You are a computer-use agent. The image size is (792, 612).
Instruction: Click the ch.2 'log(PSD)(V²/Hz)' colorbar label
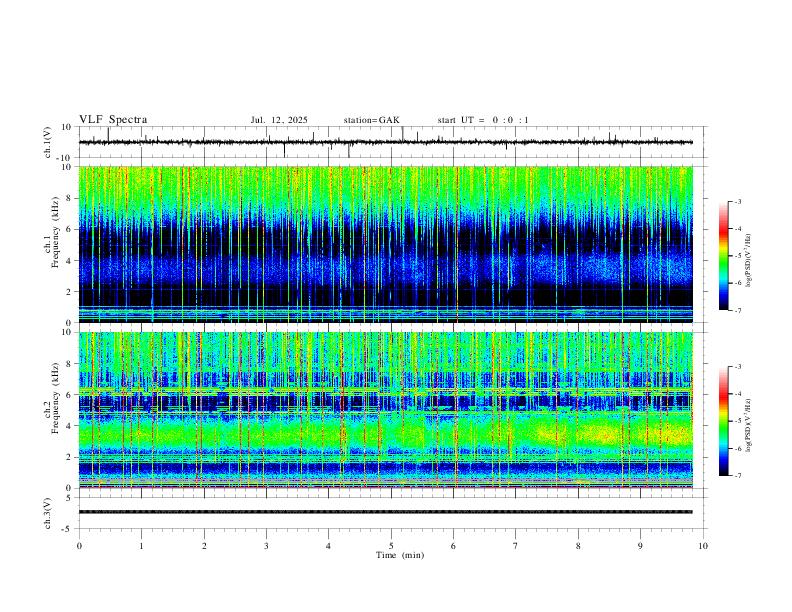tap(748, 425)
